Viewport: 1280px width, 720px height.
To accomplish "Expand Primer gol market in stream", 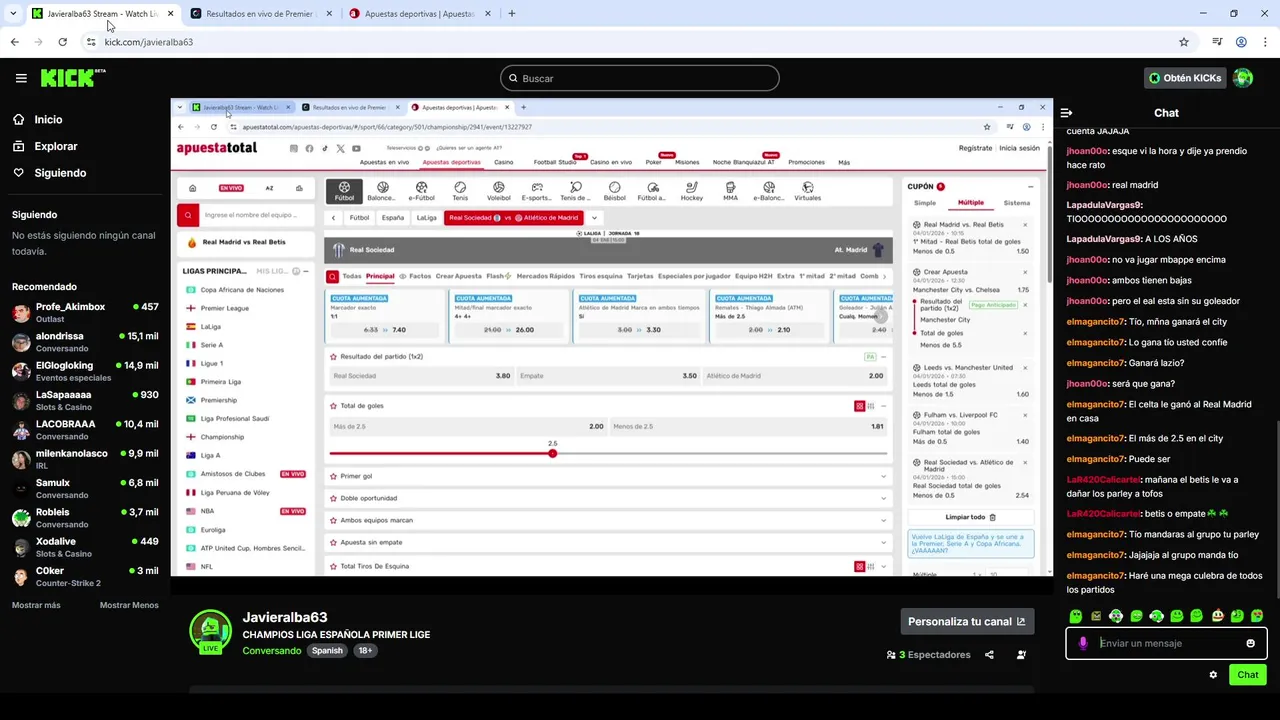I will click(608, 476).
